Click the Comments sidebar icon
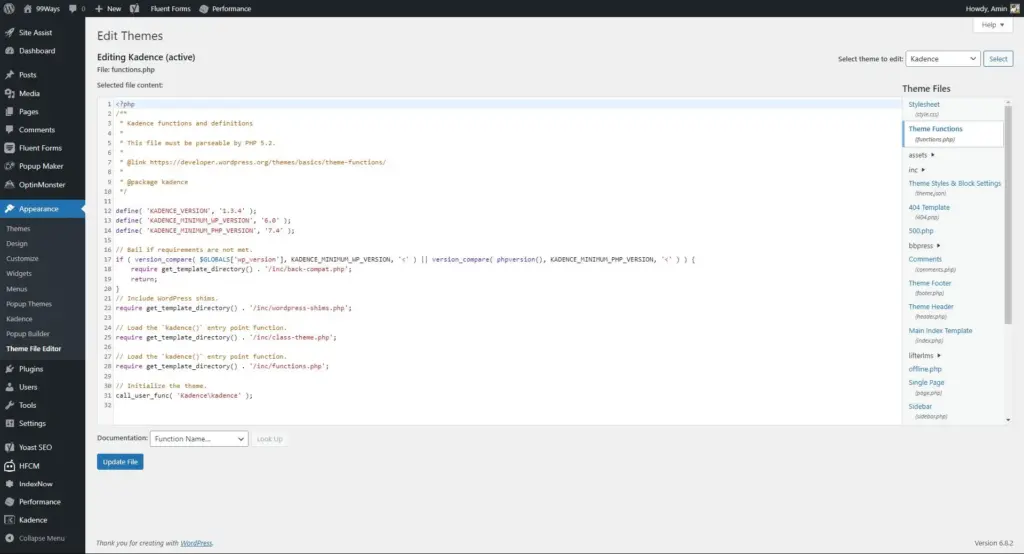Image resolution: width=1024 pixels, height=554 pixels. [10, 129]
